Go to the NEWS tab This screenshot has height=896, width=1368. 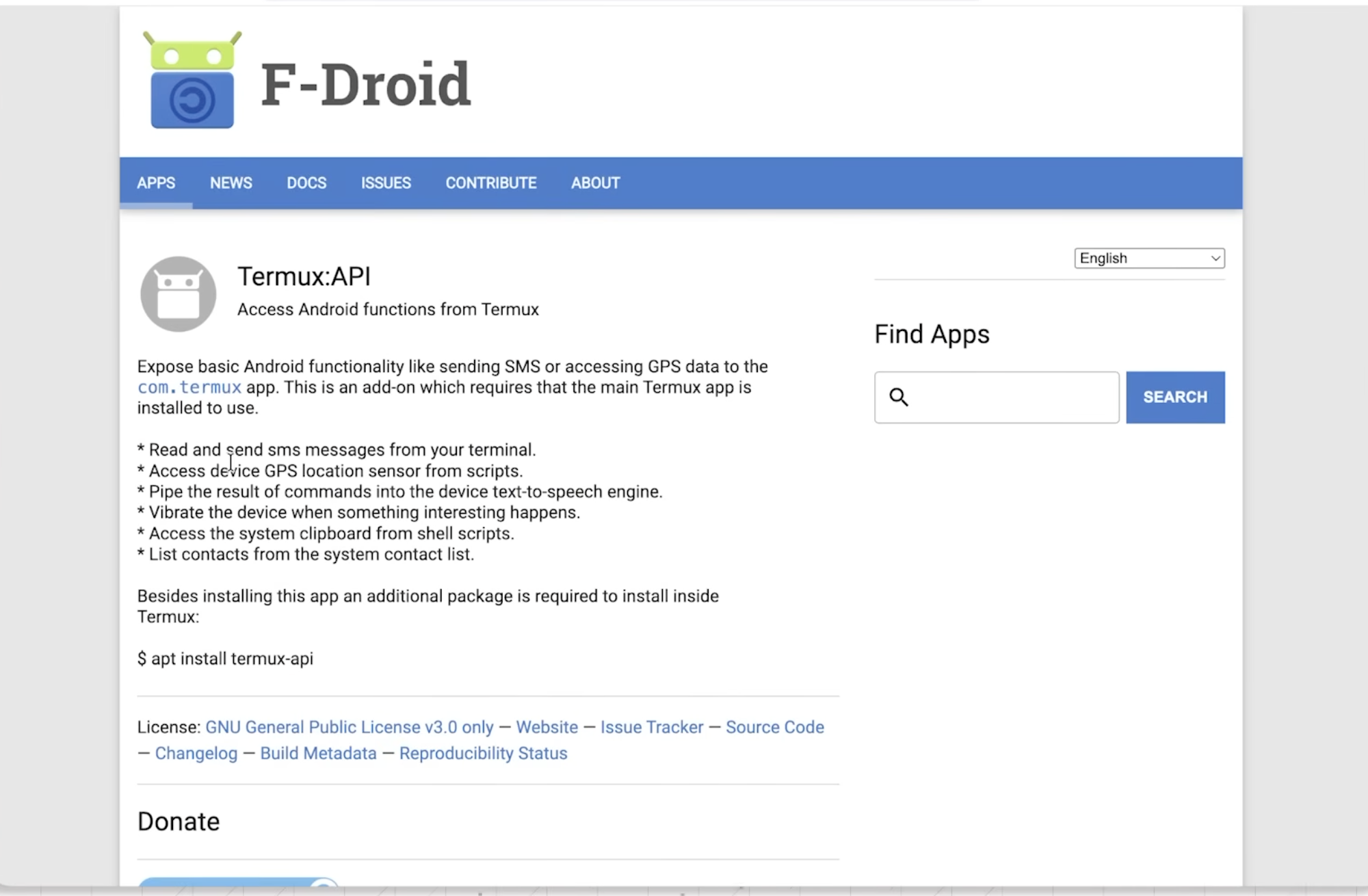231,183
